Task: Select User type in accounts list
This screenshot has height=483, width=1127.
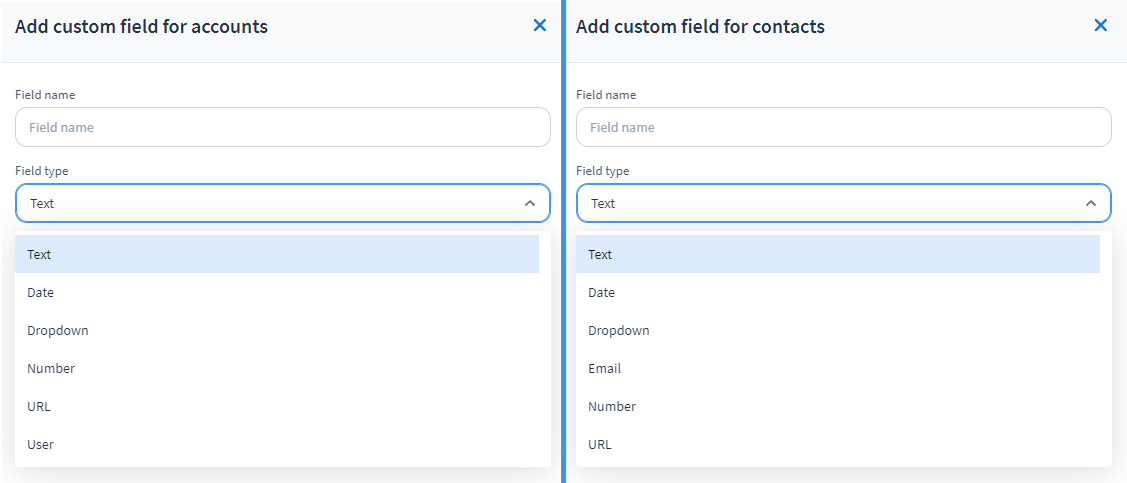Action: (x=277, y=444)
